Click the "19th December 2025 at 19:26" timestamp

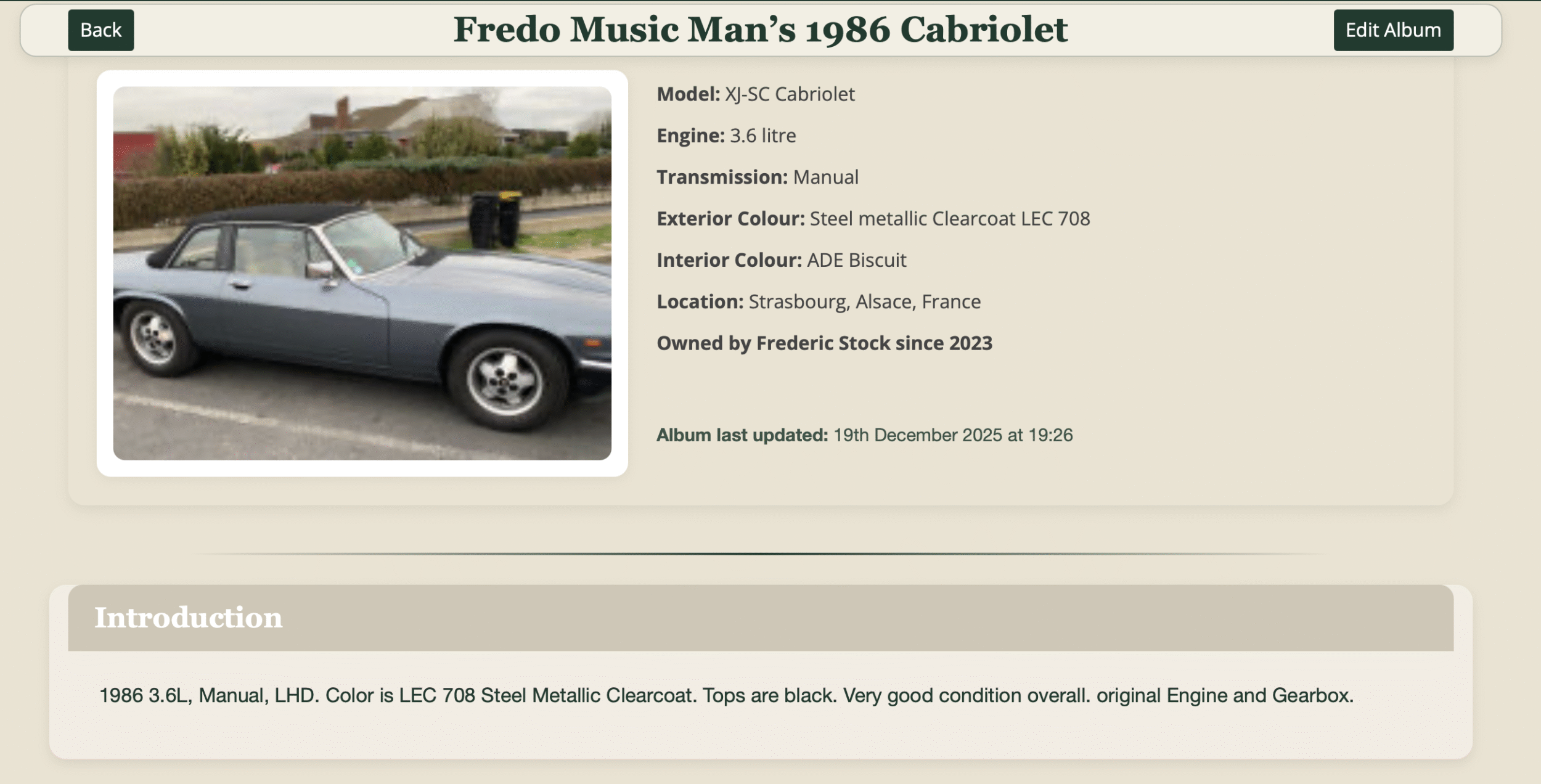[952, 435]
